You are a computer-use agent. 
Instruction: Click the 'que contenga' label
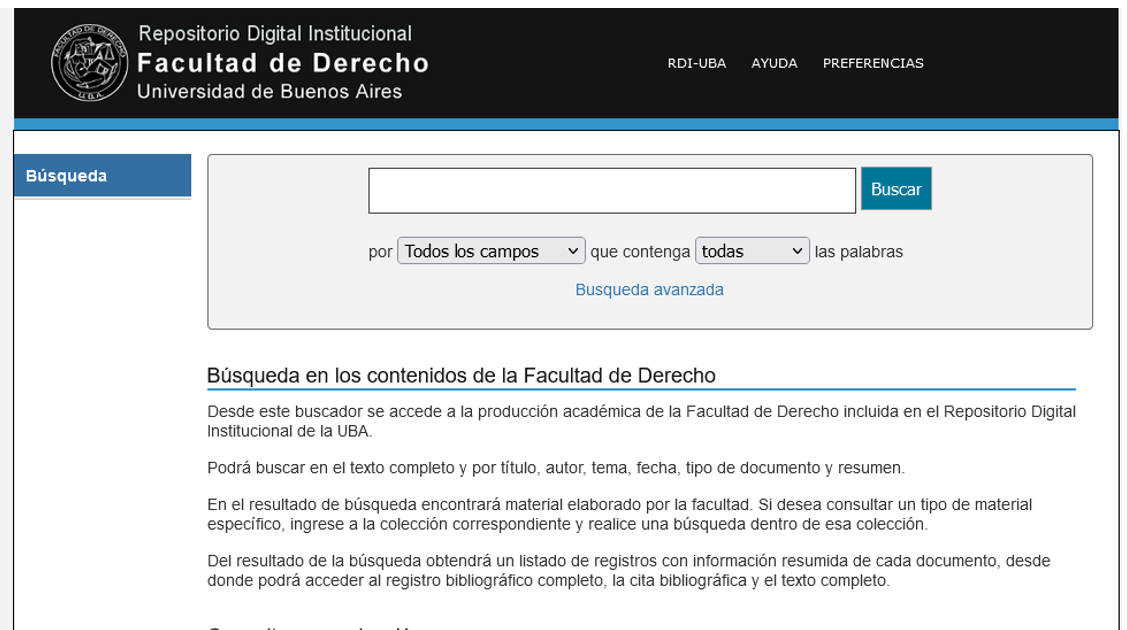640,251
